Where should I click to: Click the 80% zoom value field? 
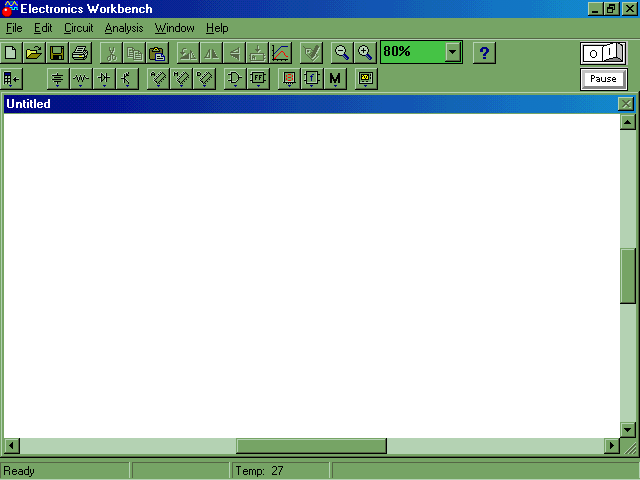pyautogui.click(x=412, y=52)
